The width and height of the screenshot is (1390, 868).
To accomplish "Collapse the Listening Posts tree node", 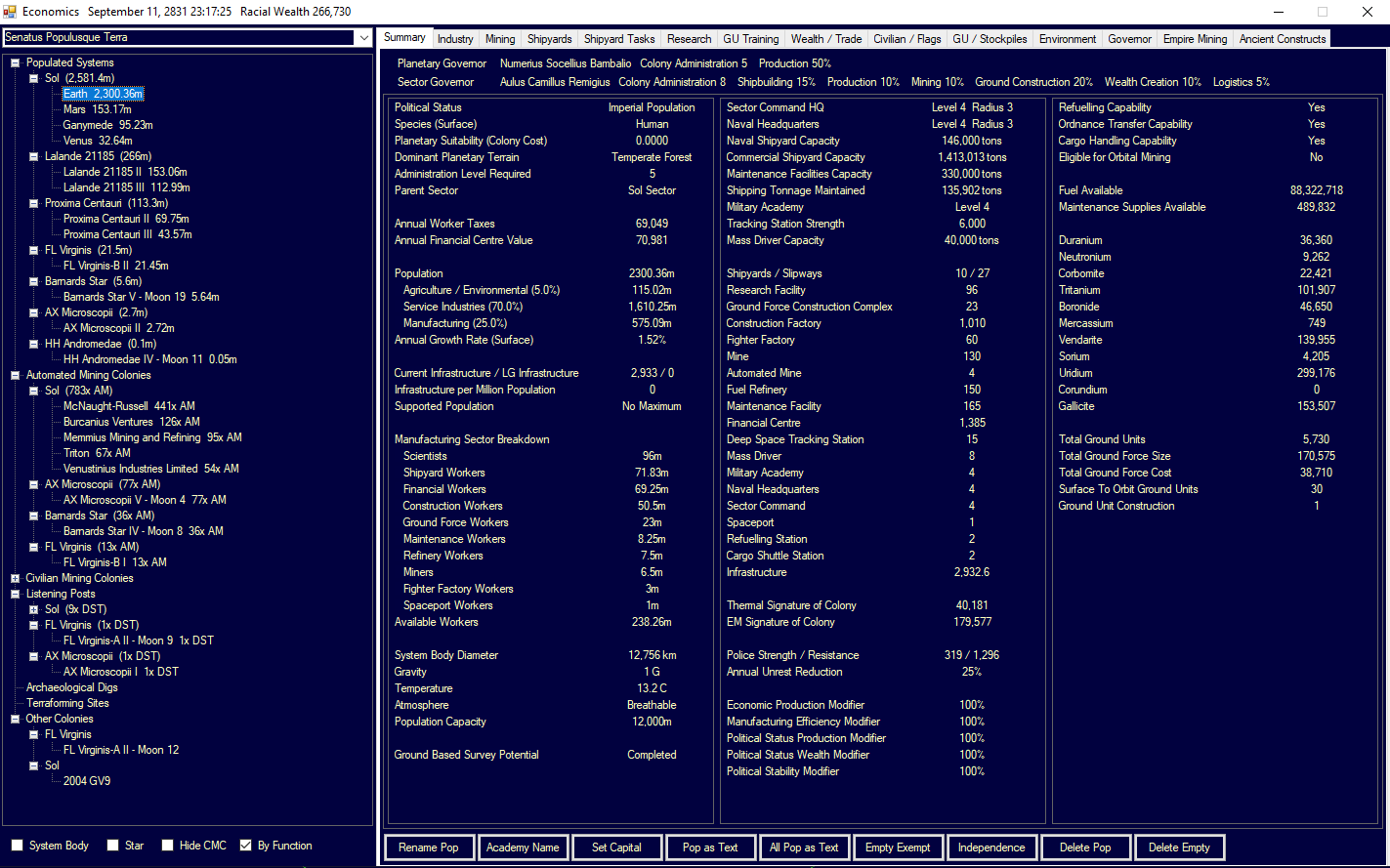I will click(16, 594).
